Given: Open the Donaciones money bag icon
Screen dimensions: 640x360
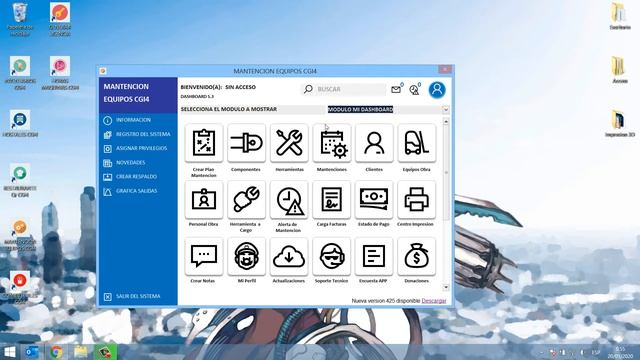Looking at the screenshot, I should pyautogui.click(x=416, y=256).
